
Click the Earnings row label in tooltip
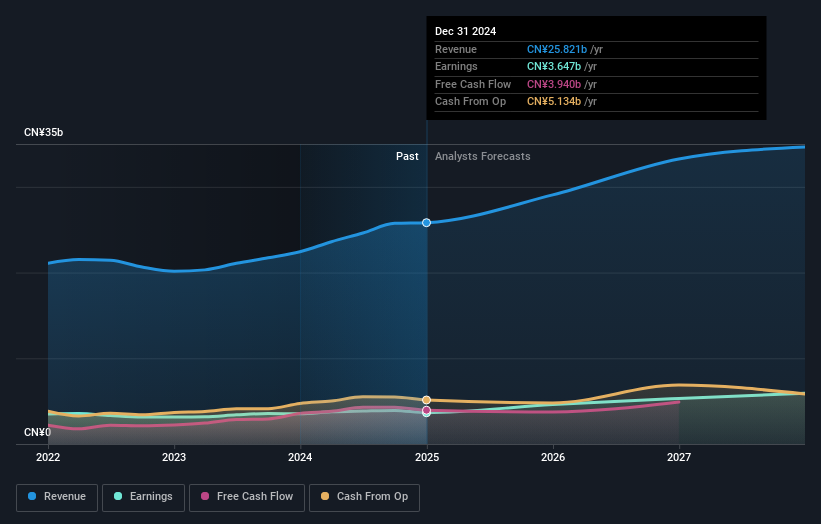click(457, 66)
